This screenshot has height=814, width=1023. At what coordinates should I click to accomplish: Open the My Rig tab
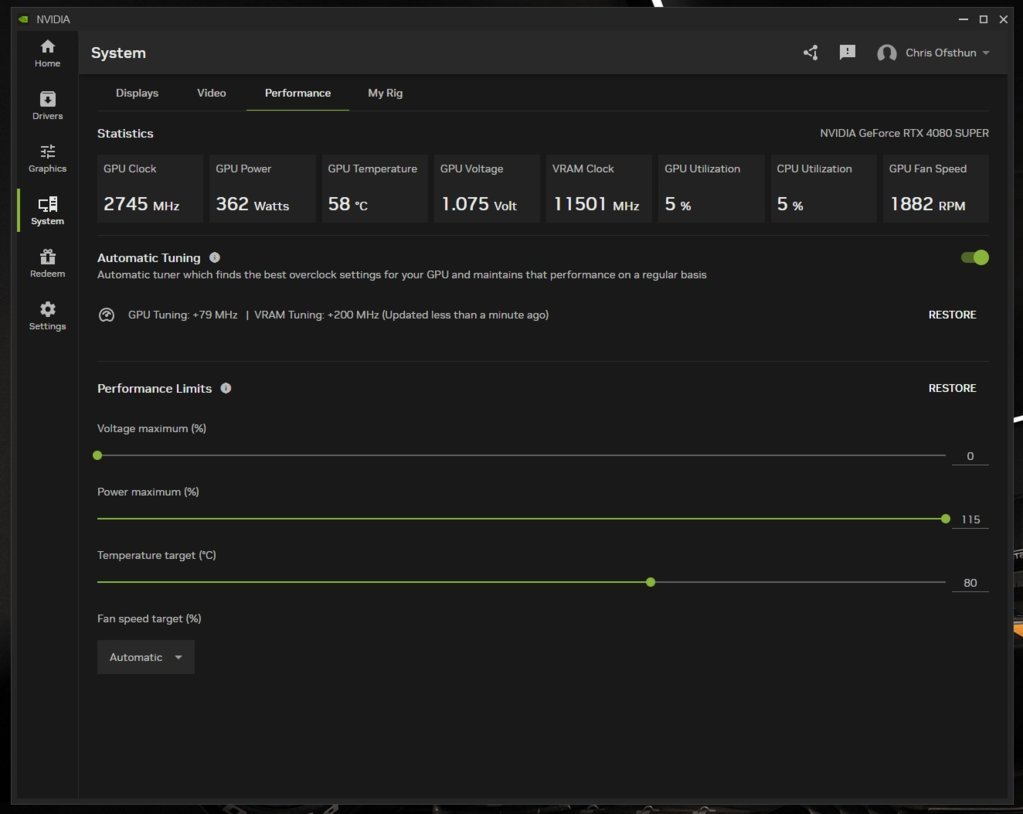click(385, 93)
